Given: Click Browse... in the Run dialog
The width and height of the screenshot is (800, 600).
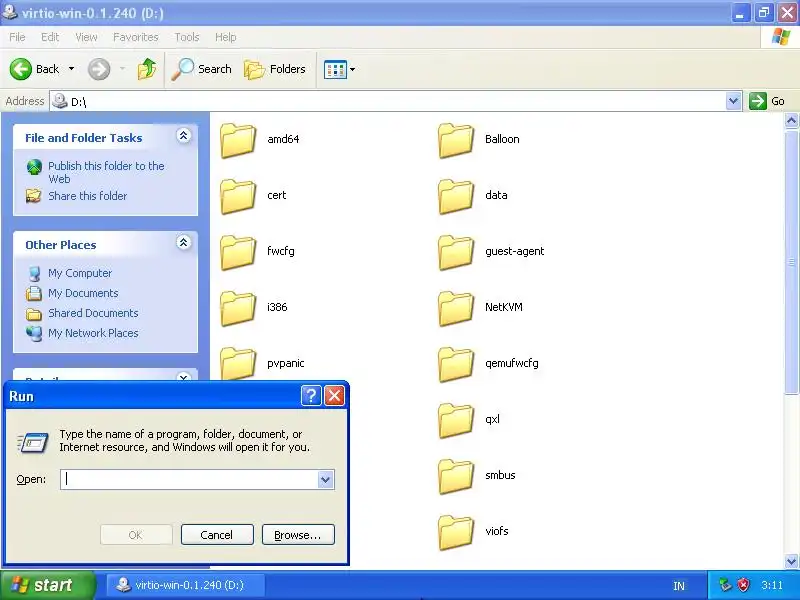Looking at the screenshot, I should pos(298,535).
